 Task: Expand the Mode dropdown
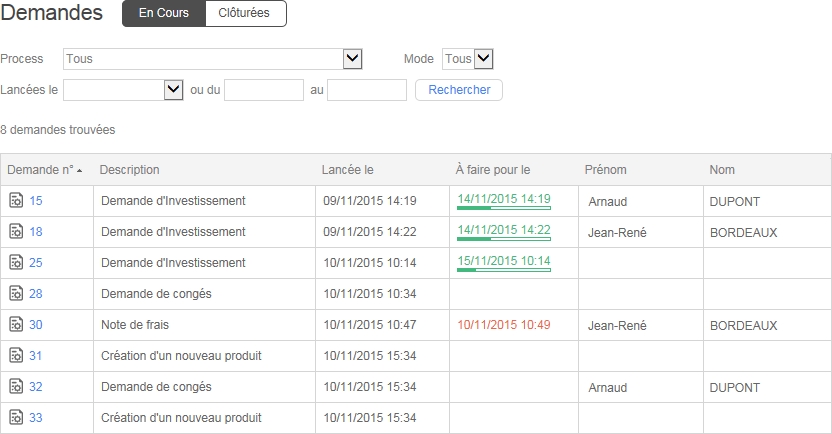[483, 59]
